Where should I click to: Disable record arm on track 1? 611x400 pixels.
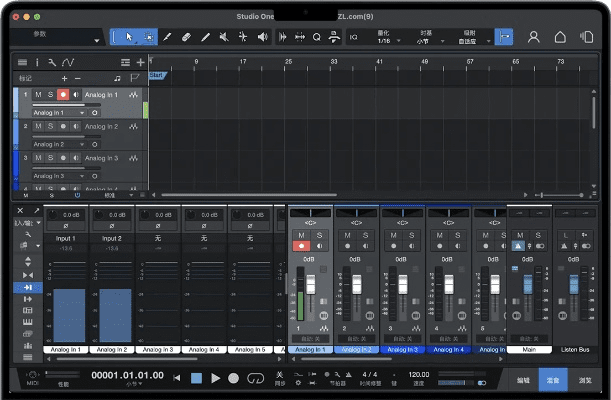coord(63,95)
